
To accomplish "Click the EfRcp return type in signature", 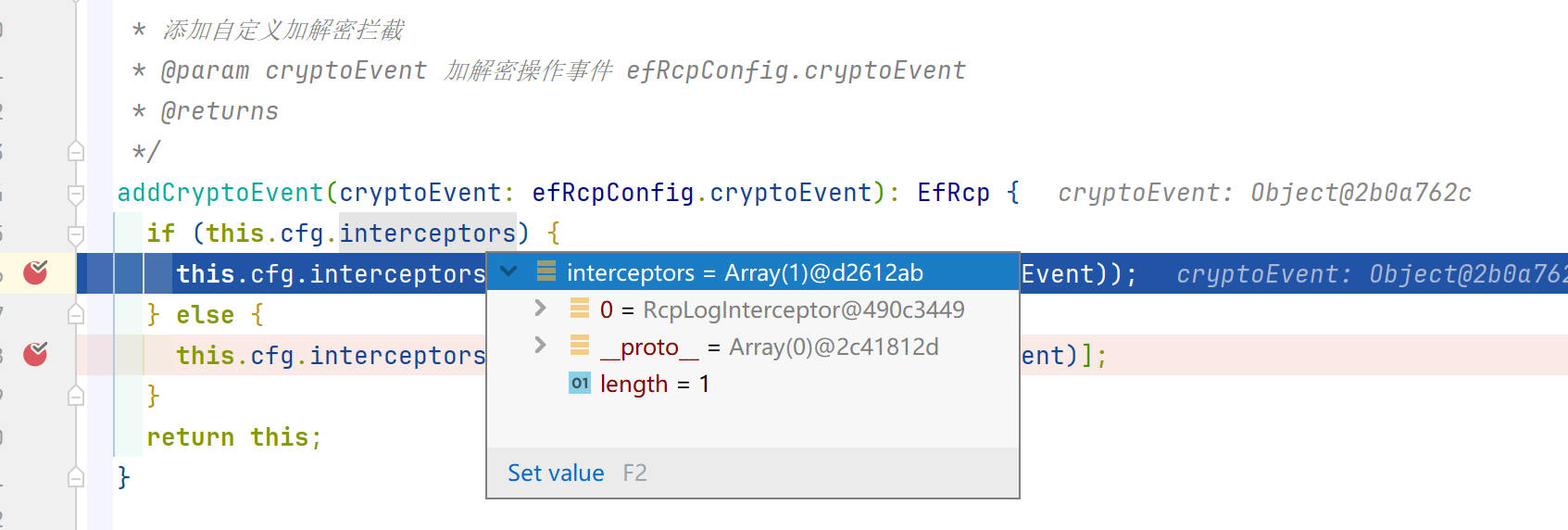I will (953, 193).
